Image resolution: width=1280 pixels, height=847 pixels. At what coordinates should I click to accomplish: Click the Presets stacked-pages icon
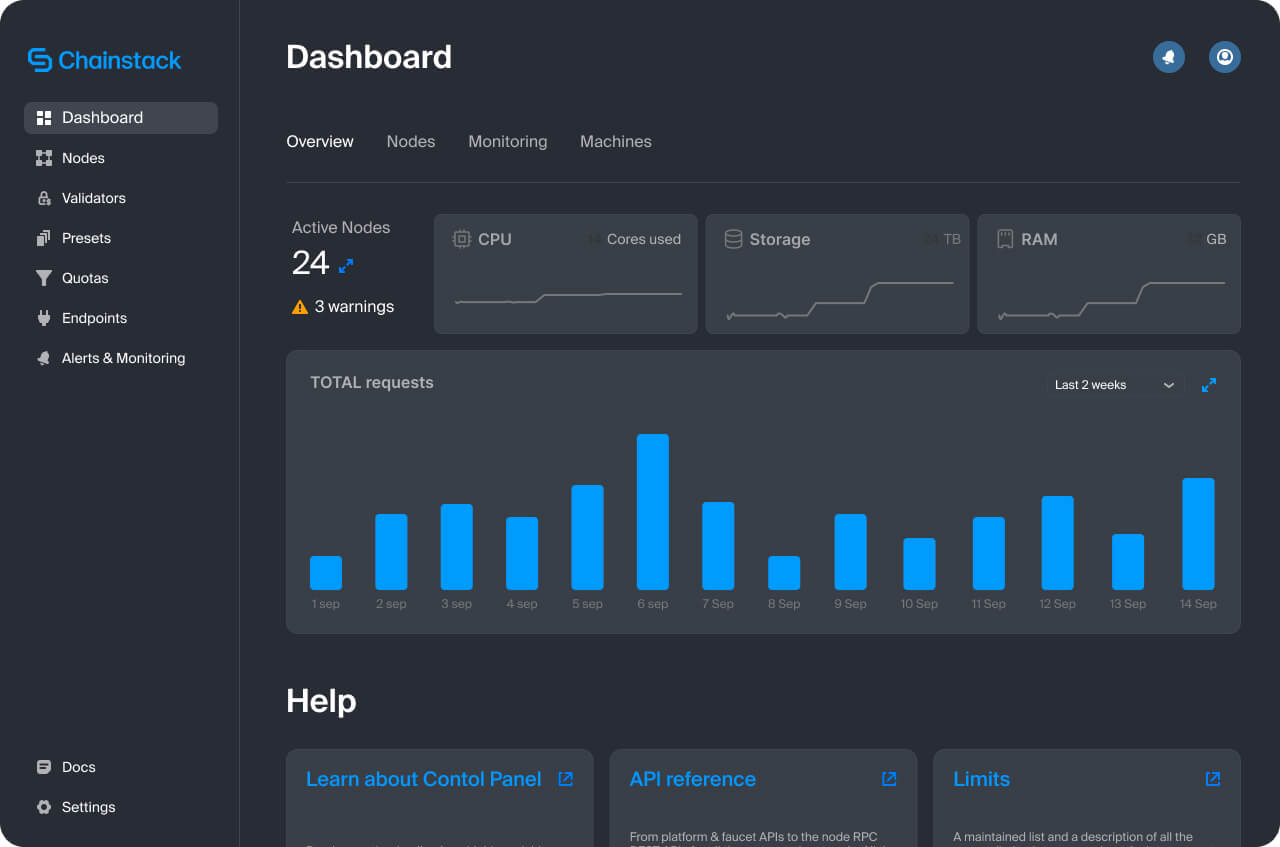pyautogui.click(x=44, y=238)
